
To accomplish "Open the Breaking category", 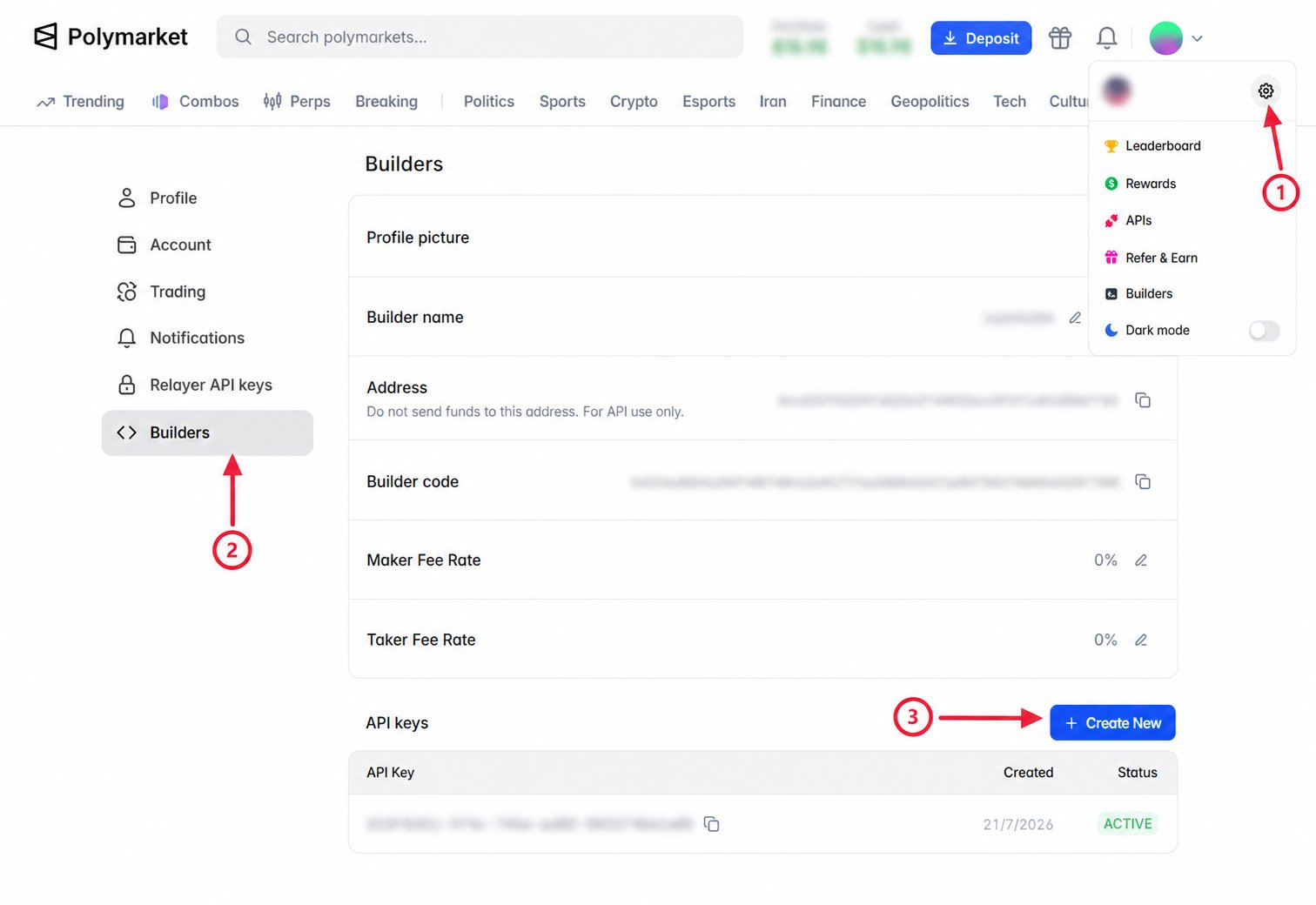I will [x=386, y=102].
